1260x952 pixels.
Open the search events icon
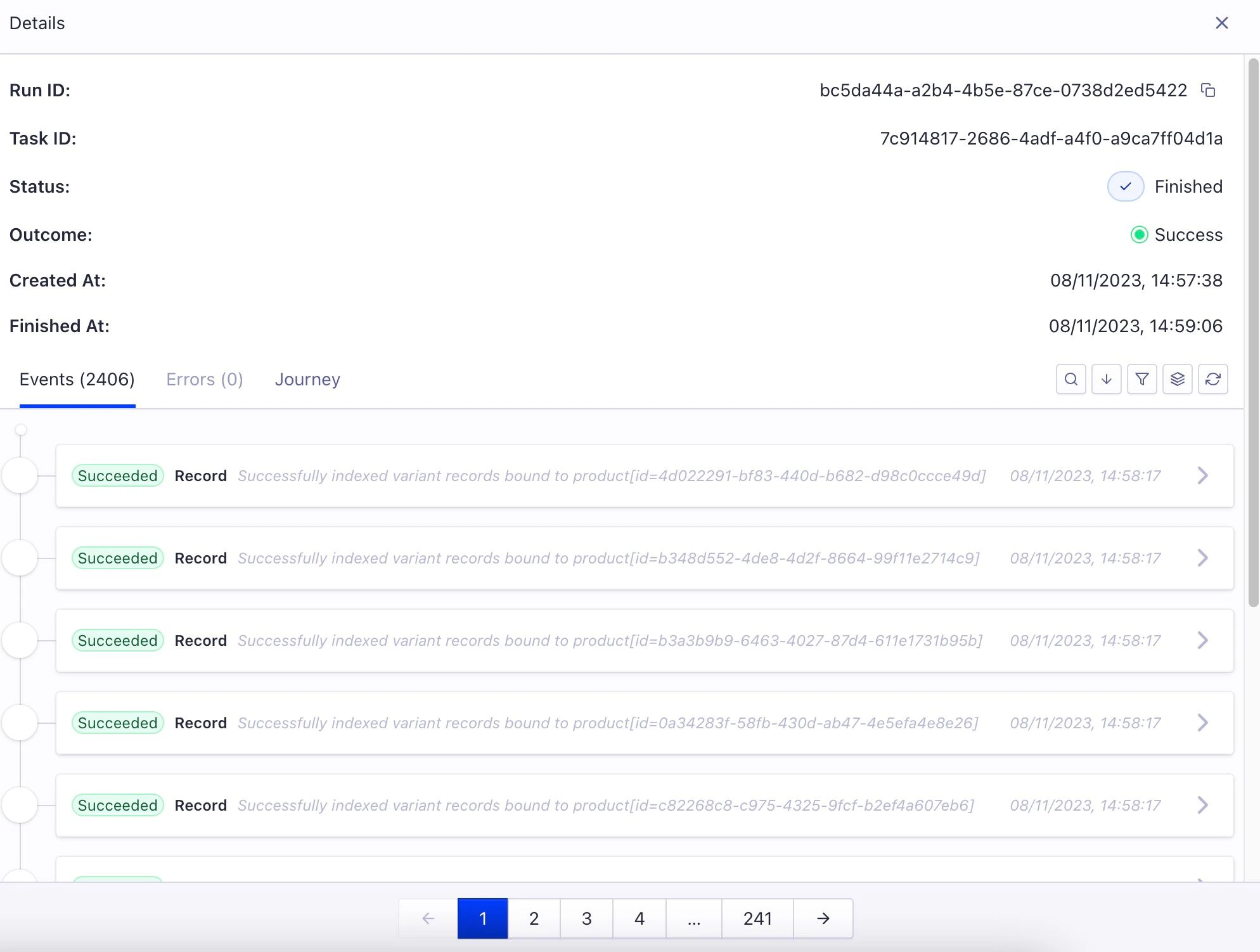pos(1070,379)
